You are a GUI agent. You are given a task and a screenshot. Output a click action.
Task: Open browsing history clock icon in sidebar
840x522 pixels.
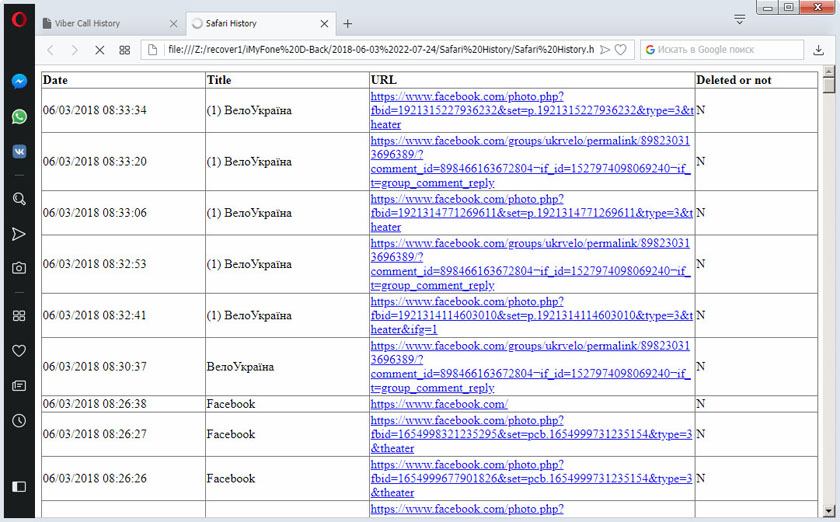[x=19, y=420]
